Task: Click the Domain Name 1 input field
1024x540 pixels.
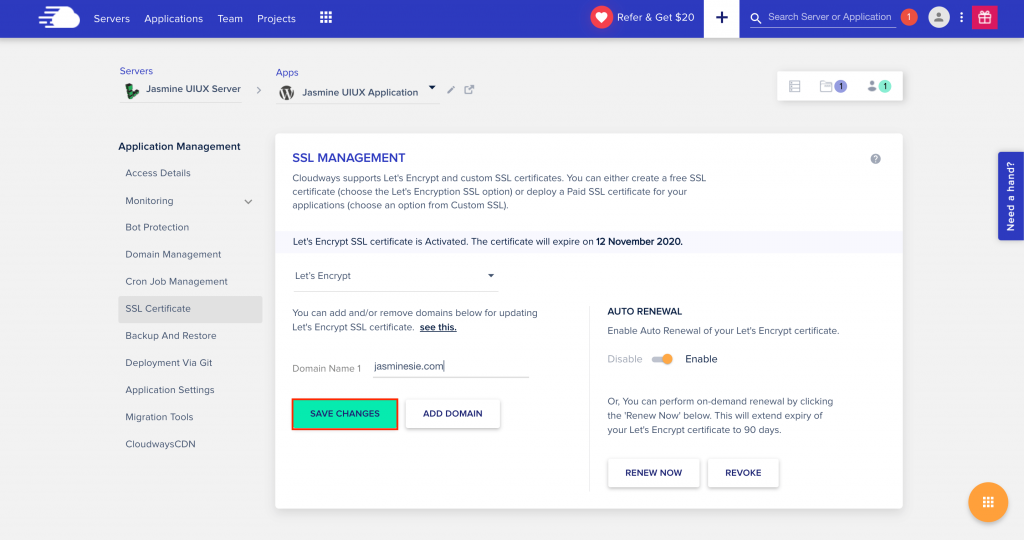Action: point(451,367)
